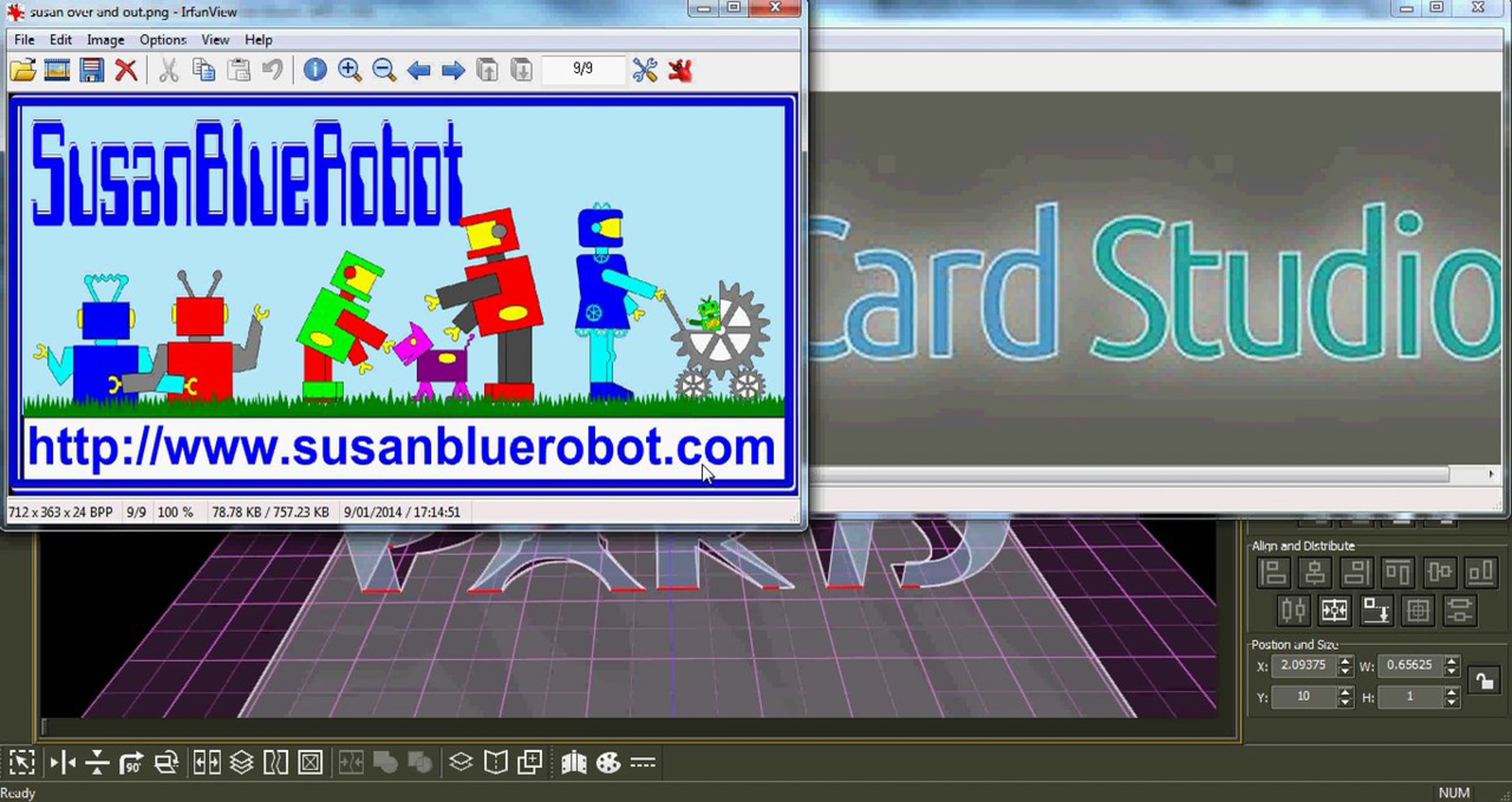Screen dimensions: 1512x802
Task: Open the Help menu in IrfanView
Action: coord(259,40)
